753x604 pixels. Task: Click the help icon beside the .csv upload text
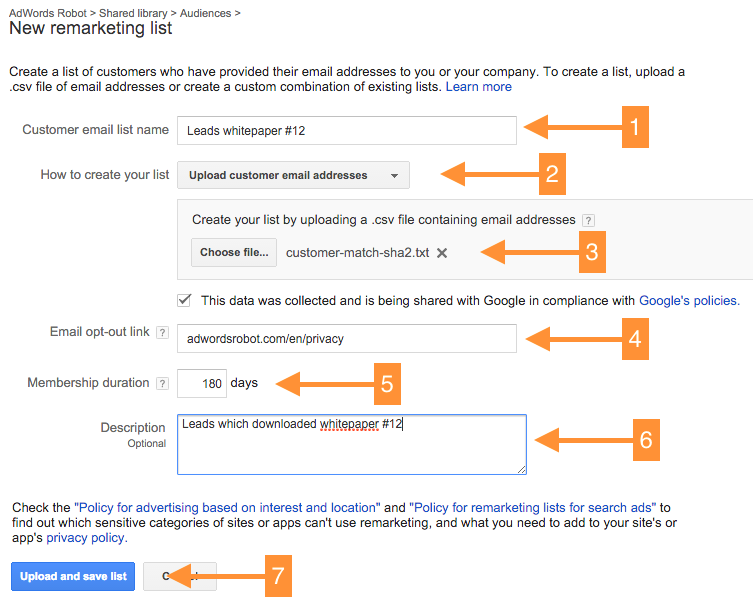pyautogui.click(x=589, y=220)
